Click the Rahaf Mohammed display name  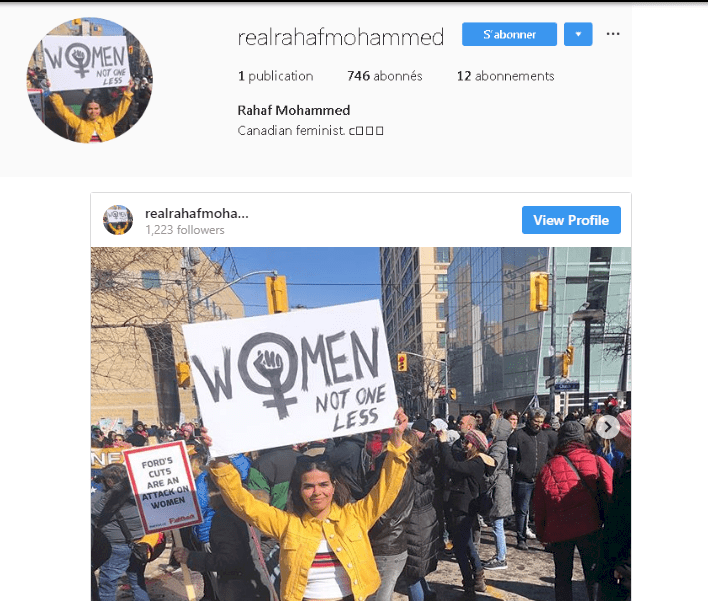294,110
